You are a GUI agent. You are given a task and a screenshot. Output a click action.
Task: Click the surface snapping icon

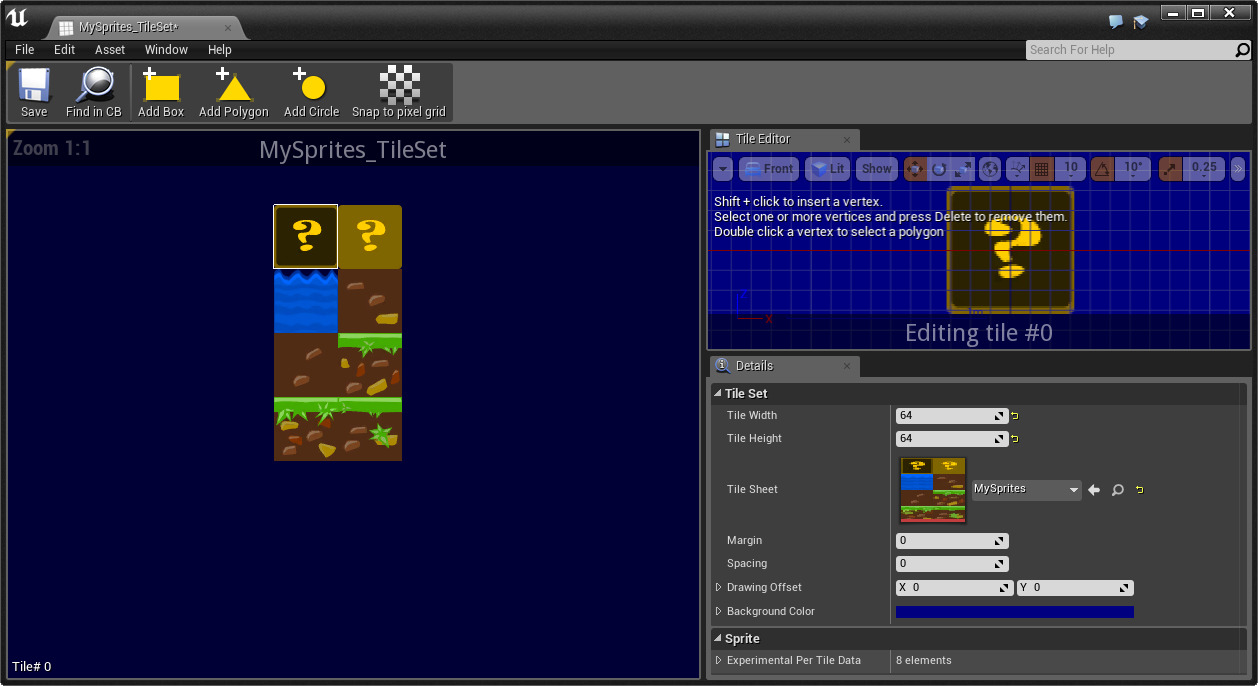click(1017, 169)
